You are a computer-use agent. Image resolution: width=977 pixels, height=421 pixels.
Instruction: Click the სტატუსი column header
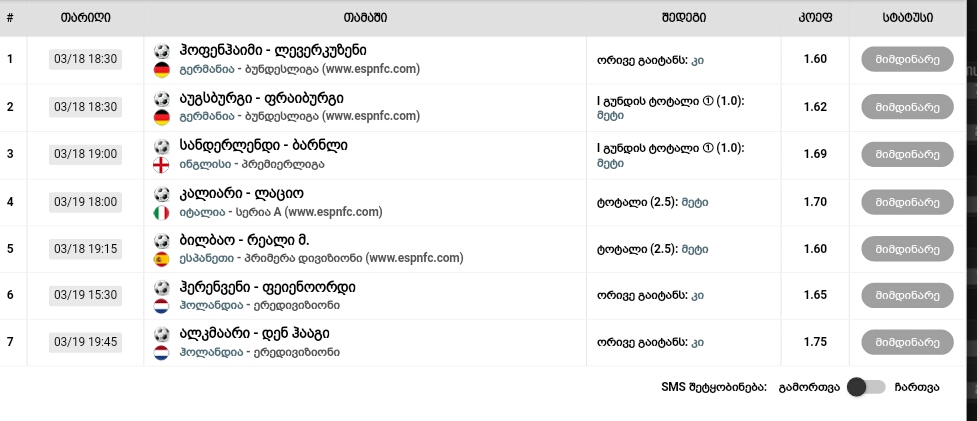[908, 18]
